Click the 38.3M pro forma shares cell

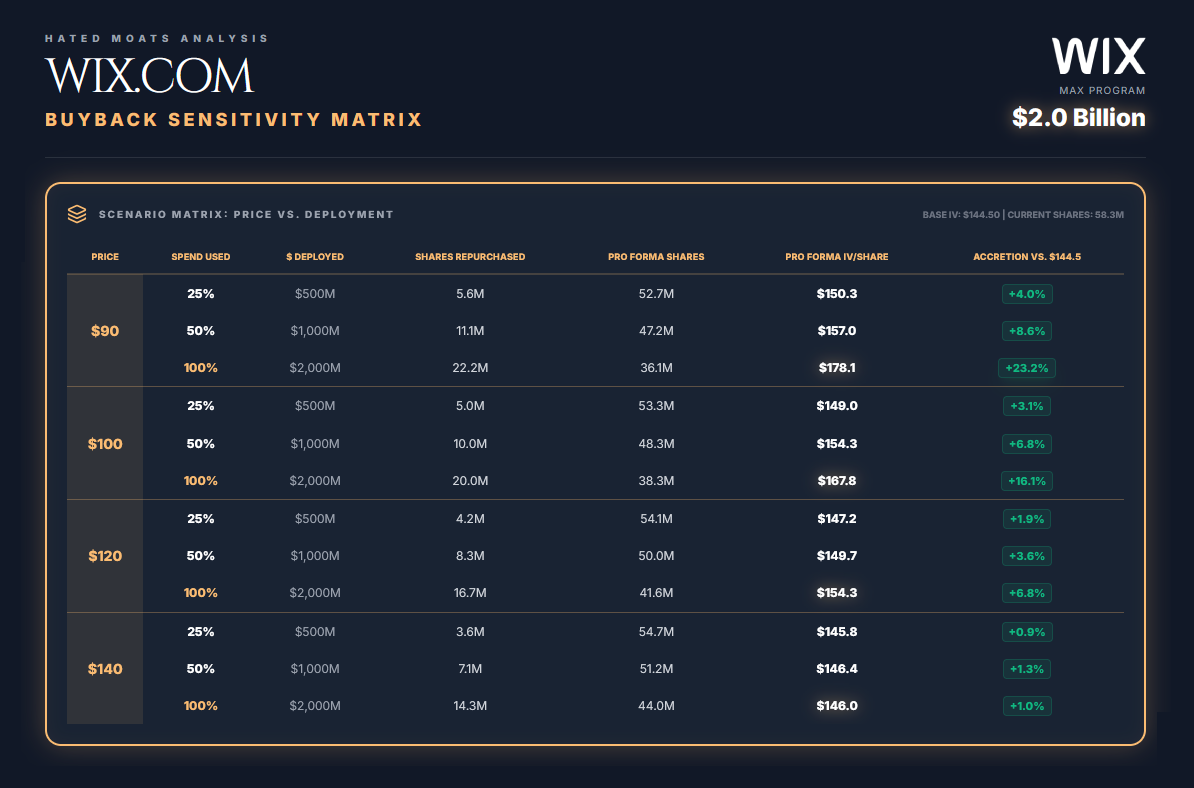click(x=656, y=480)
